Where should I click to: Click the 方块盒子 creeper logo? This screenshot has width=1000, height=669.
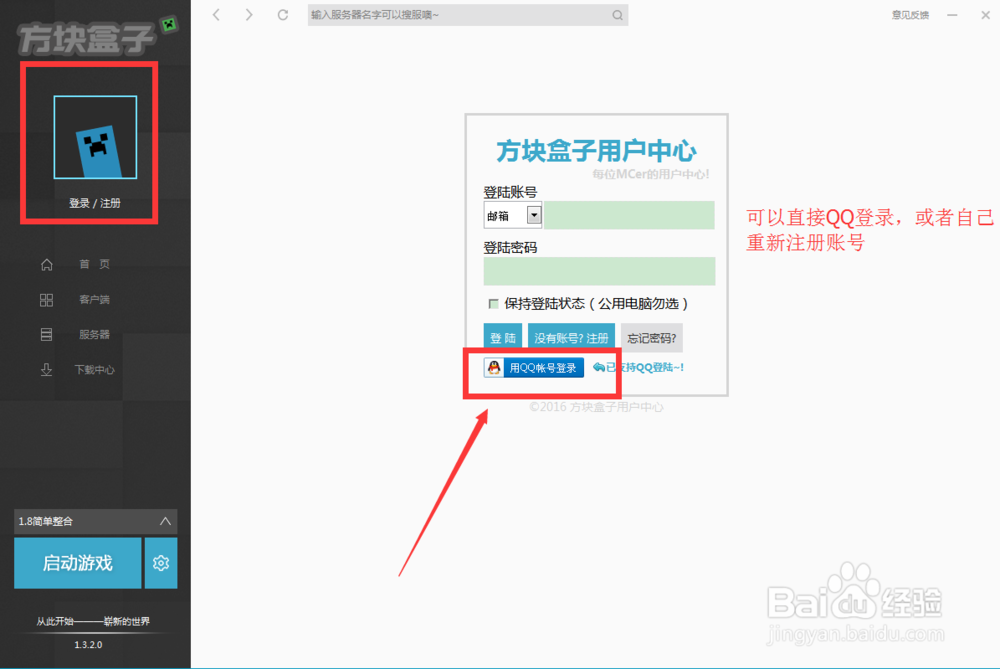(x=85, y=30)
